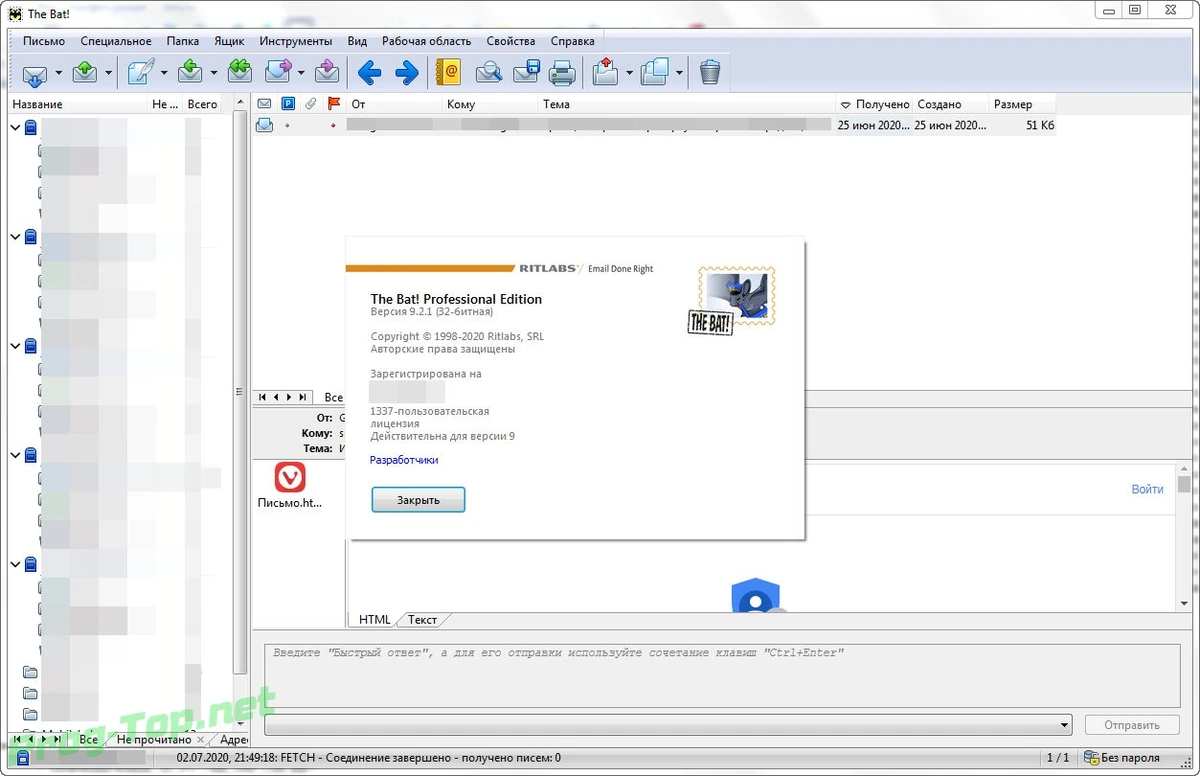Go forward with the blue right arrow
The width and height of the screenshot is (1200, 776).
coord(406,72)
